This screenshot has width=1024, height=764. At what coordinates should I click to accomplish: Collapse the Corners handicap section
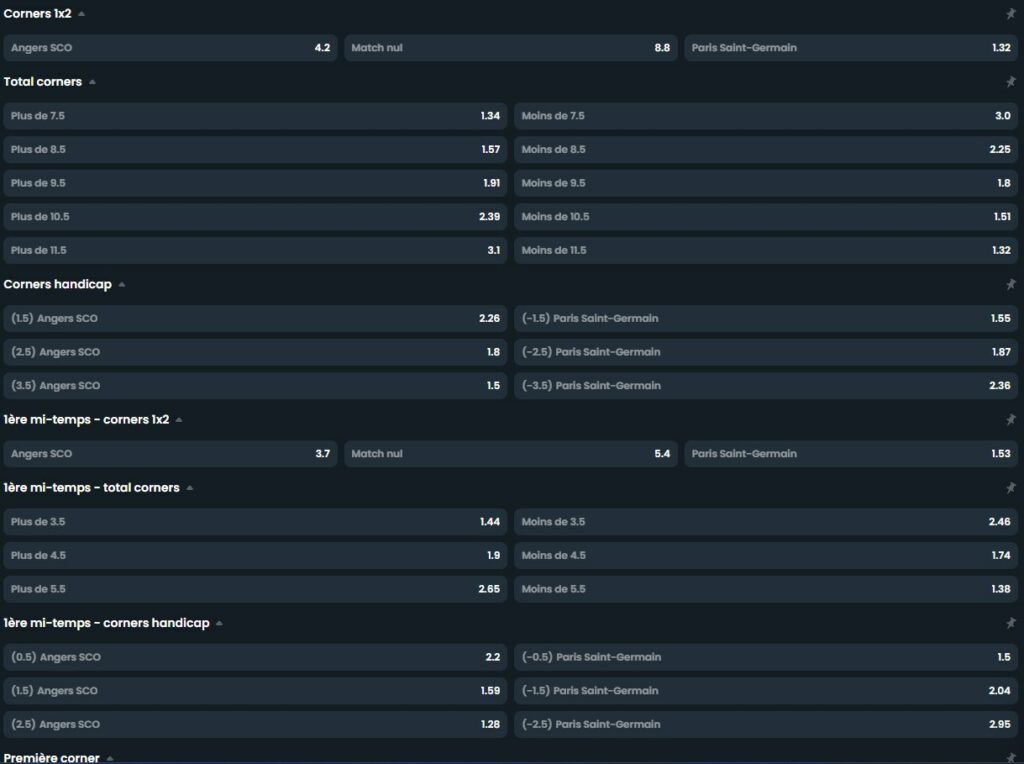pyautogui.click(x=122, y=285)
